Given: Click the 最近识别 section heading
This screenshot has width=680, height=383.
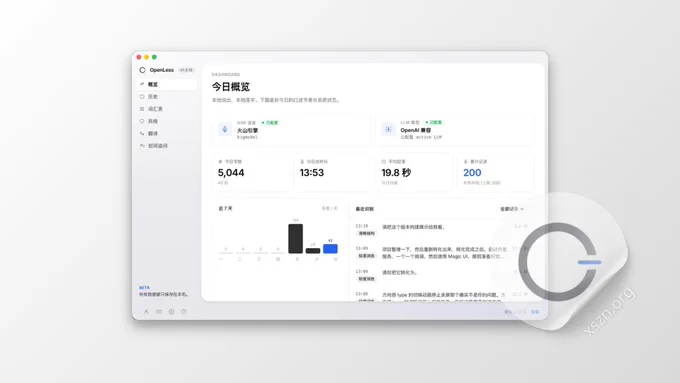Looking at the screenshot, I should tap(365, 209).
